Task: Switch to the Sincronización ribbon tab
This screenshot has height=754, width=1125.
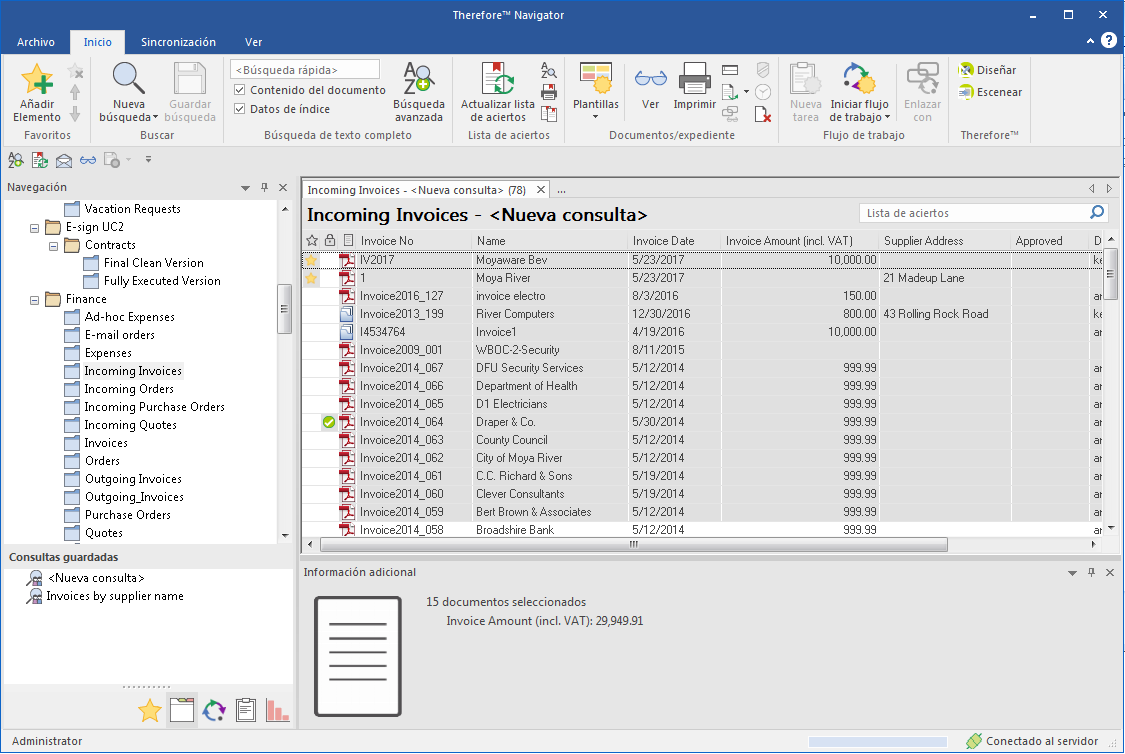Action: coord(178,42)
